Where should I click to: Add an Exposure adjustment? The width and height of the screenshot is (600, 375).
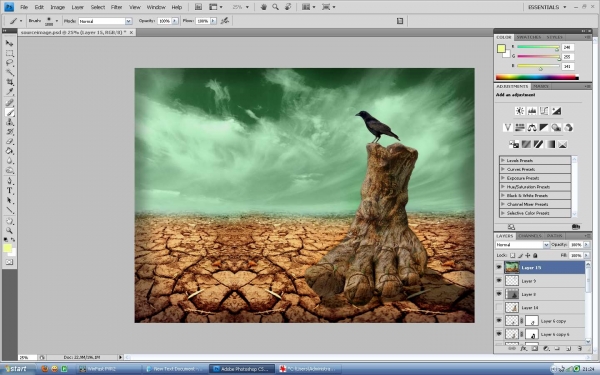tap(556, 111)
